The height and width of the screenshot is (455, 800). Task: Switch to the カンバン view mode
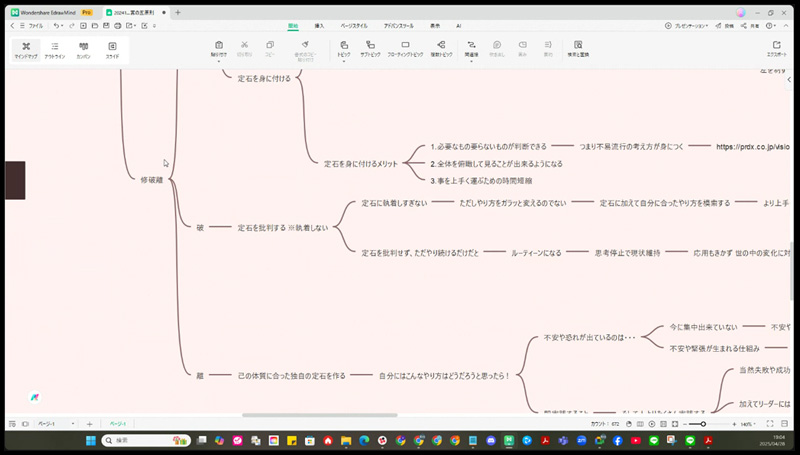pyautogui.click(x=83, y=49)
